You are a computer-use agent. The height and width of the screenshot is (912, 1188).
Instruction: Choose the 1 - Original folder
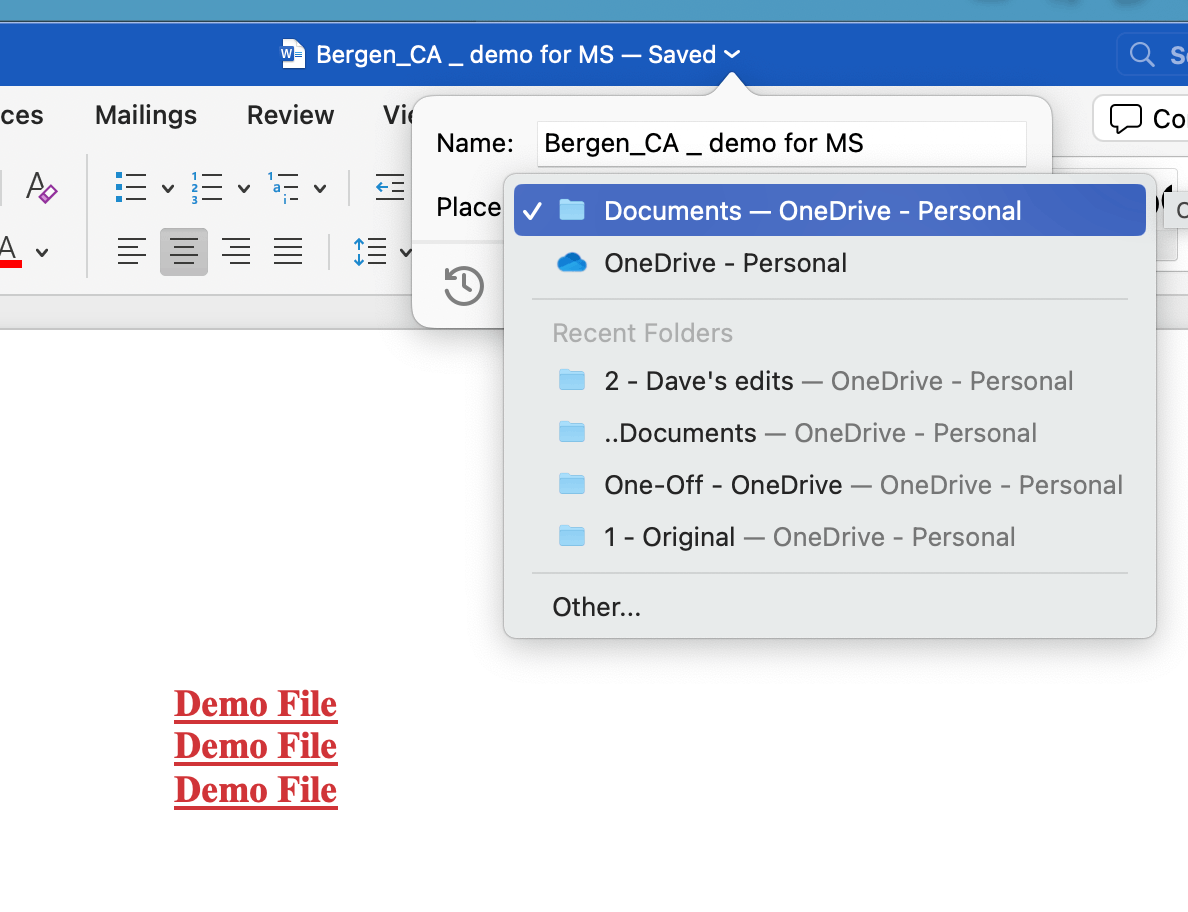click(830, 537)
